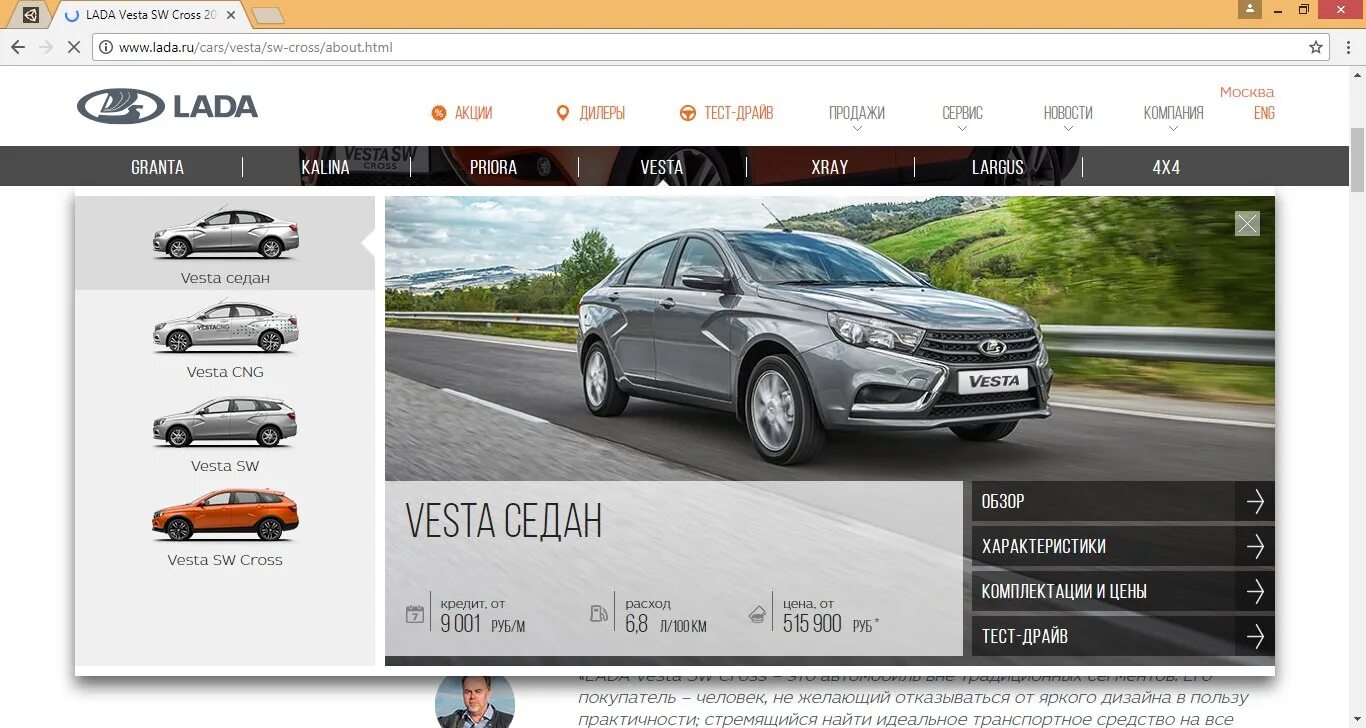Bookmark this page with star icon
This screenshot has width=1366, height=728.
click(x=1316, y=47)
